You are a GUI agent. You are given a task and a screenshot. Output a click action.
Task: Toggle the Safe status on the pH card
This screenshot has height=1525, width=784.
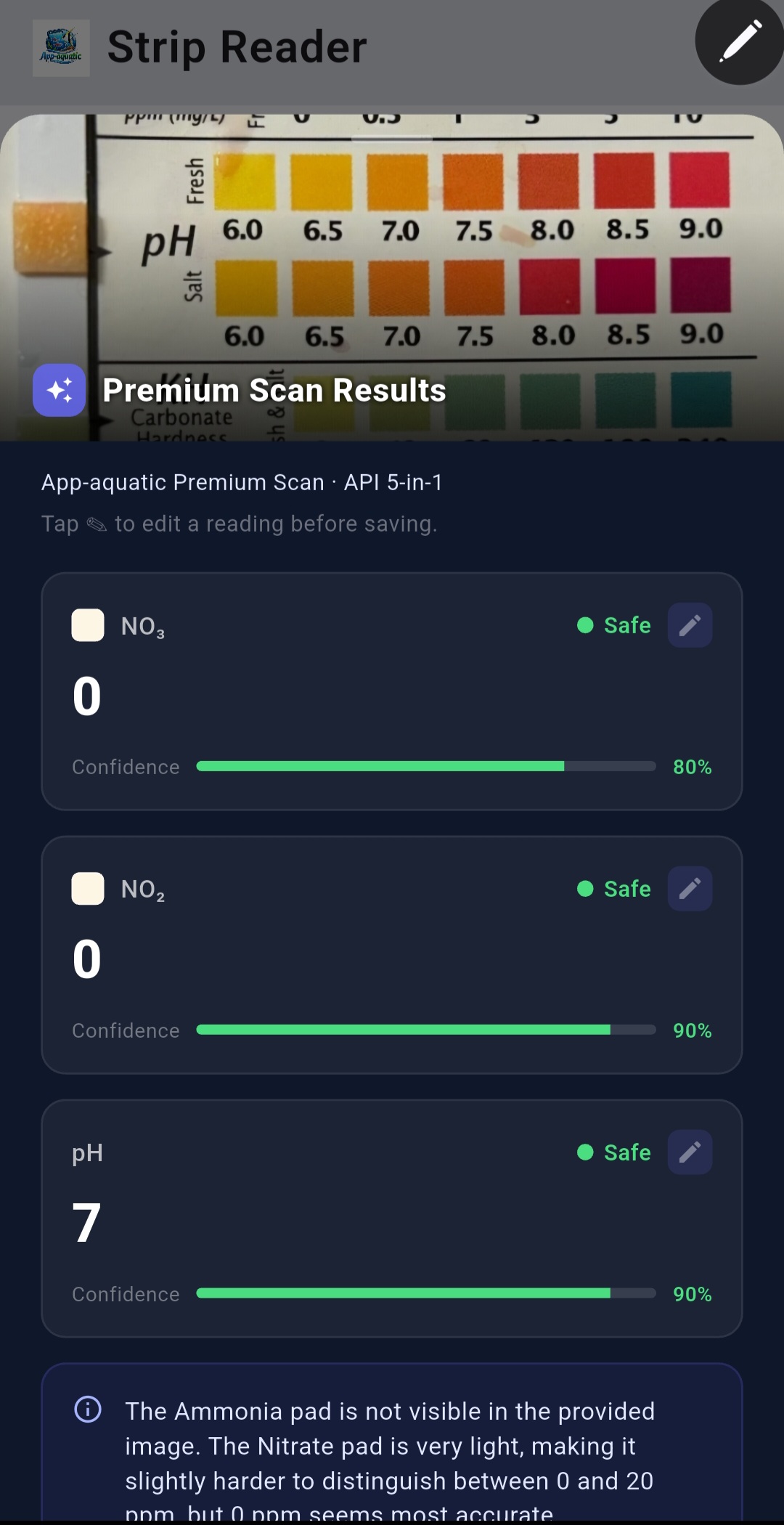pyautogui.click(x=614, y=1152)
